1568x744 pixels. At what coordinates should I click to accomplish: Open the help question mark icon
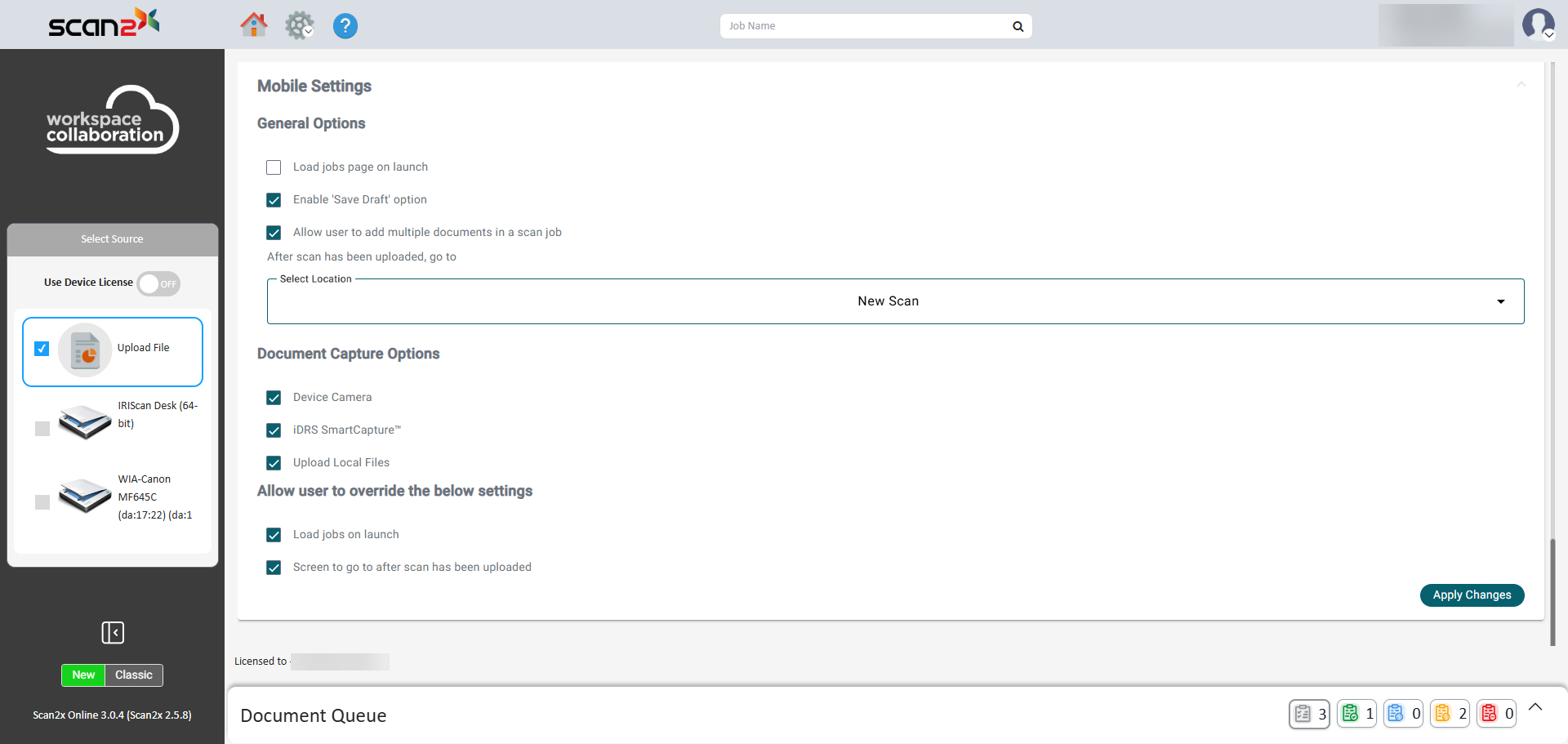[345, 26]
